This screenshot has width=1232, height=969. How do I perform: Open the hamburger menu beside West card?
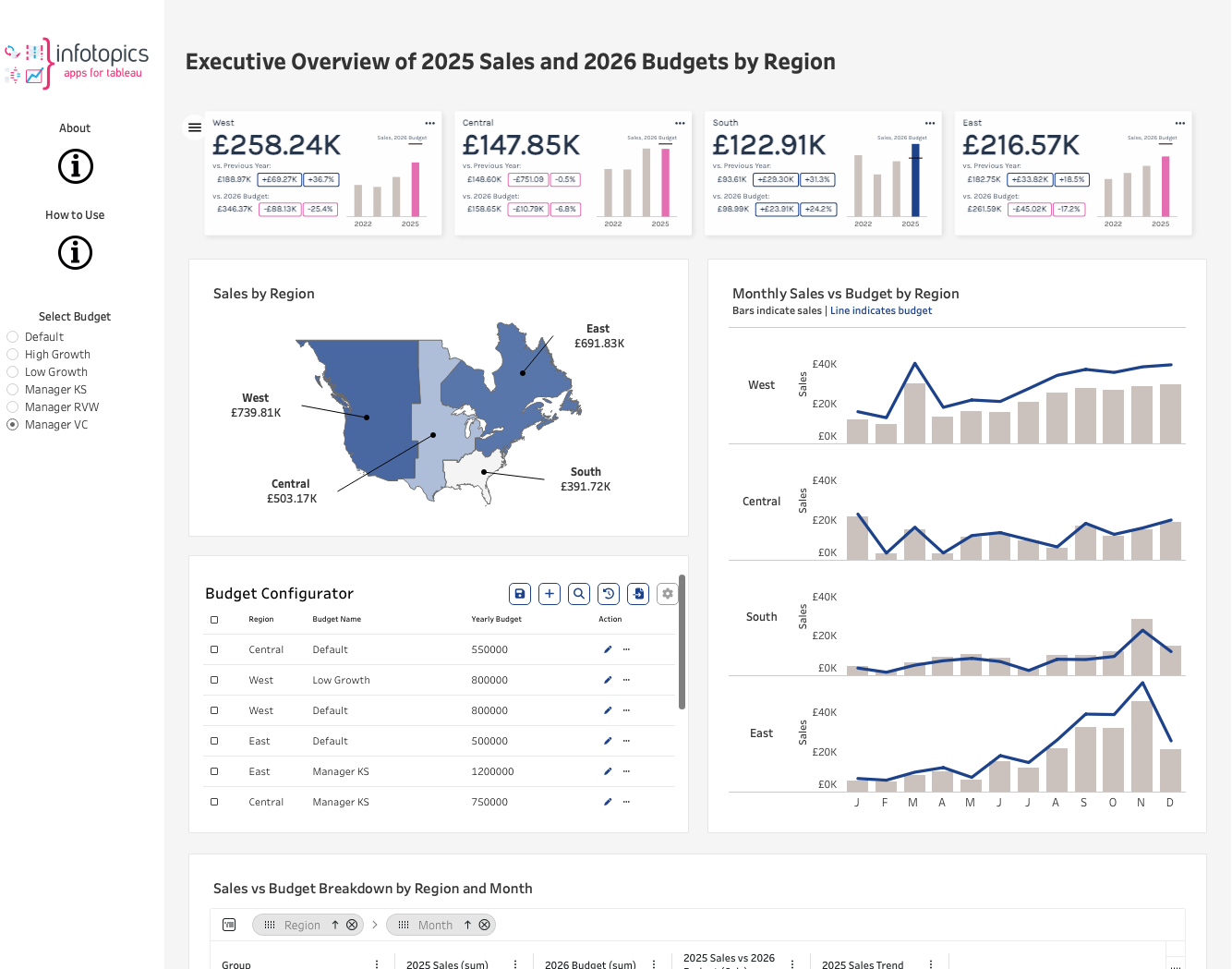pyautogui.click(x=195, y=127)
